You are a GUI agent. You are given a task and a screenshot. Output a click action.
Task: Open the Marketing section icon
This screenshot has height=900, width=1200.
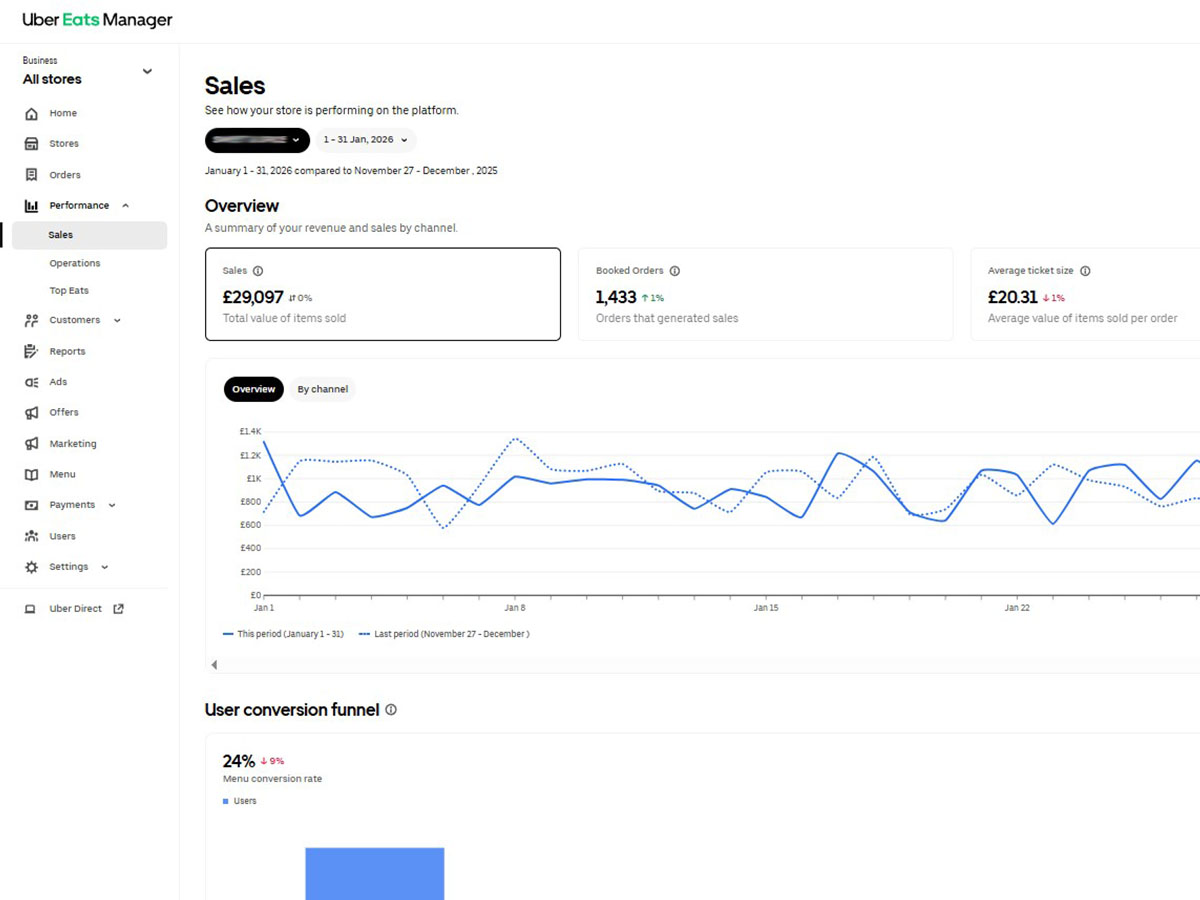(31, 443)
